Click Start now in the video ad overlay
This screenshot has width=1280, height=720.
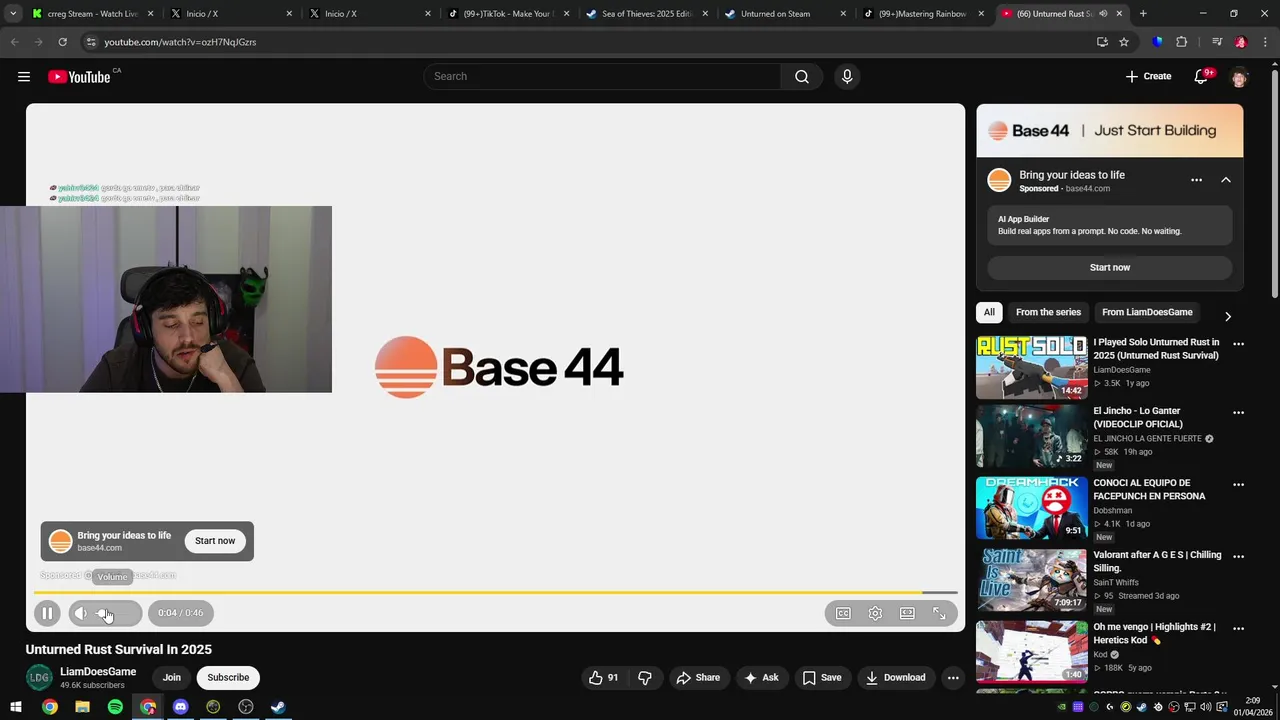[x=215, y=541]
